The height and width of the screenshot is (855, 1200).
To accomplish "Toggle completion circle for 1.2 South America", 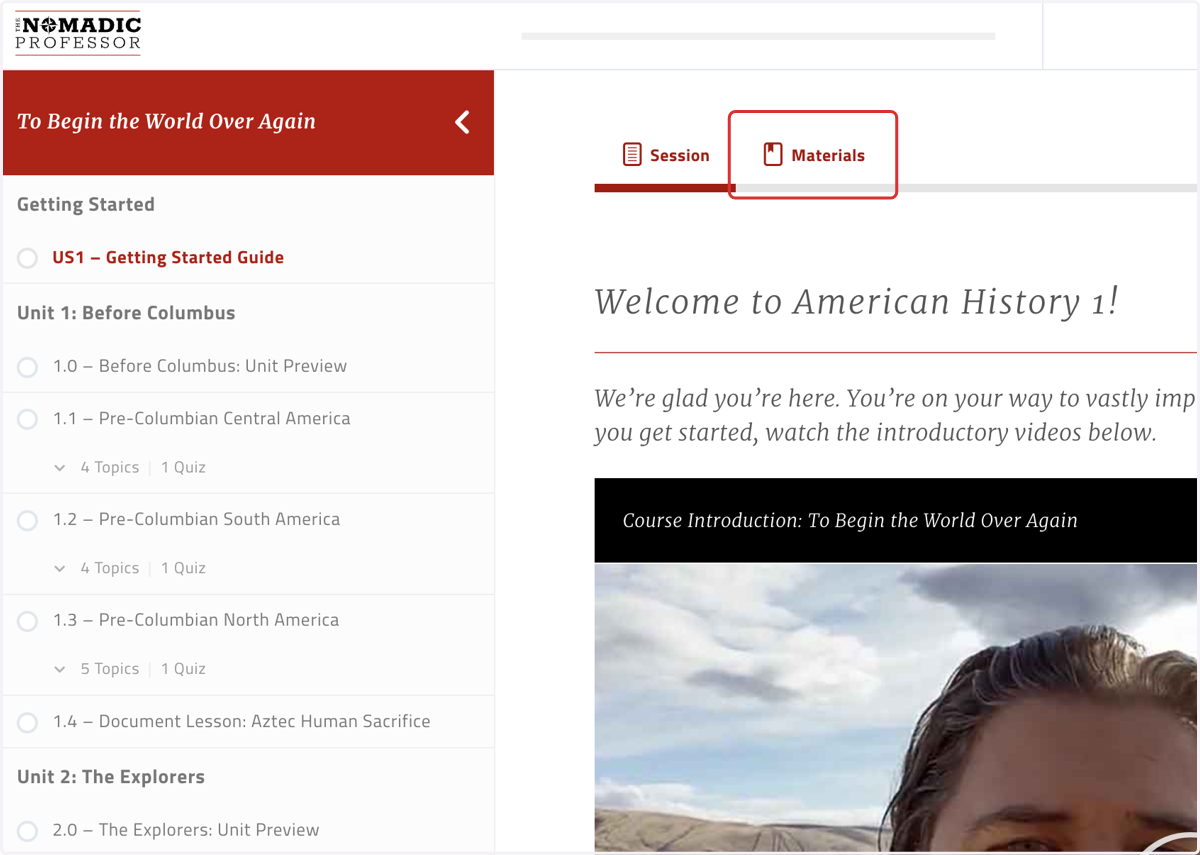I will (x=28, y=520).
